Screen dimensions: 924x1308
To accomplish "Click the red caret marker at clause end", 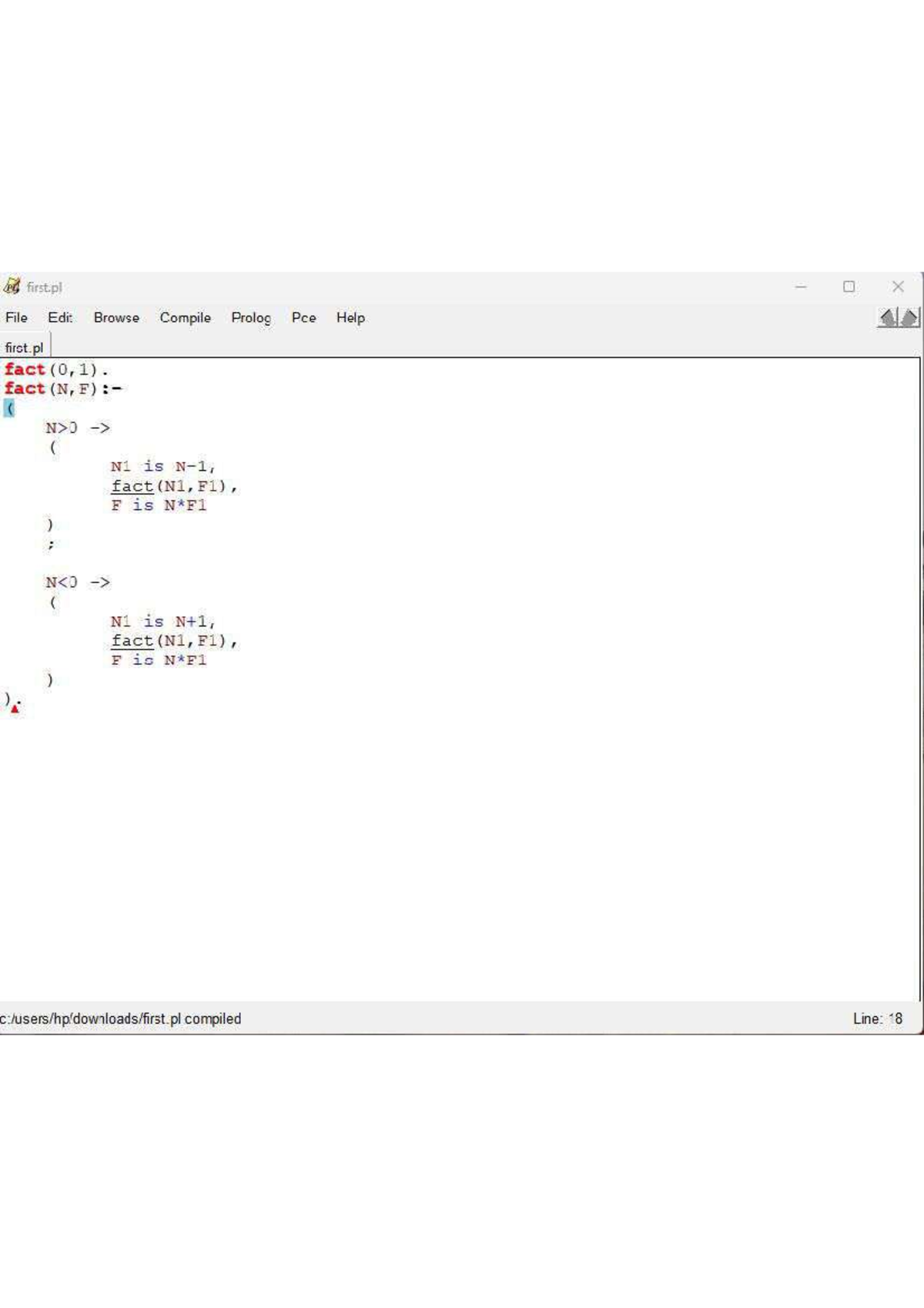I will point(15,708).
